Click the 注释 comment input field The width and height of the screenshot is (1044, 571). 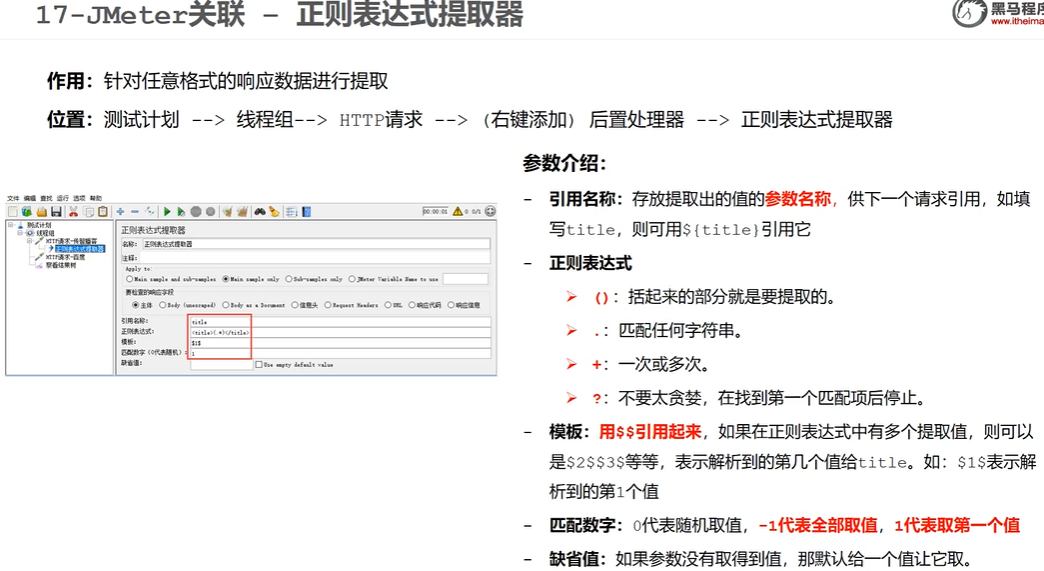pyautogui.click(x=315, y=258)
